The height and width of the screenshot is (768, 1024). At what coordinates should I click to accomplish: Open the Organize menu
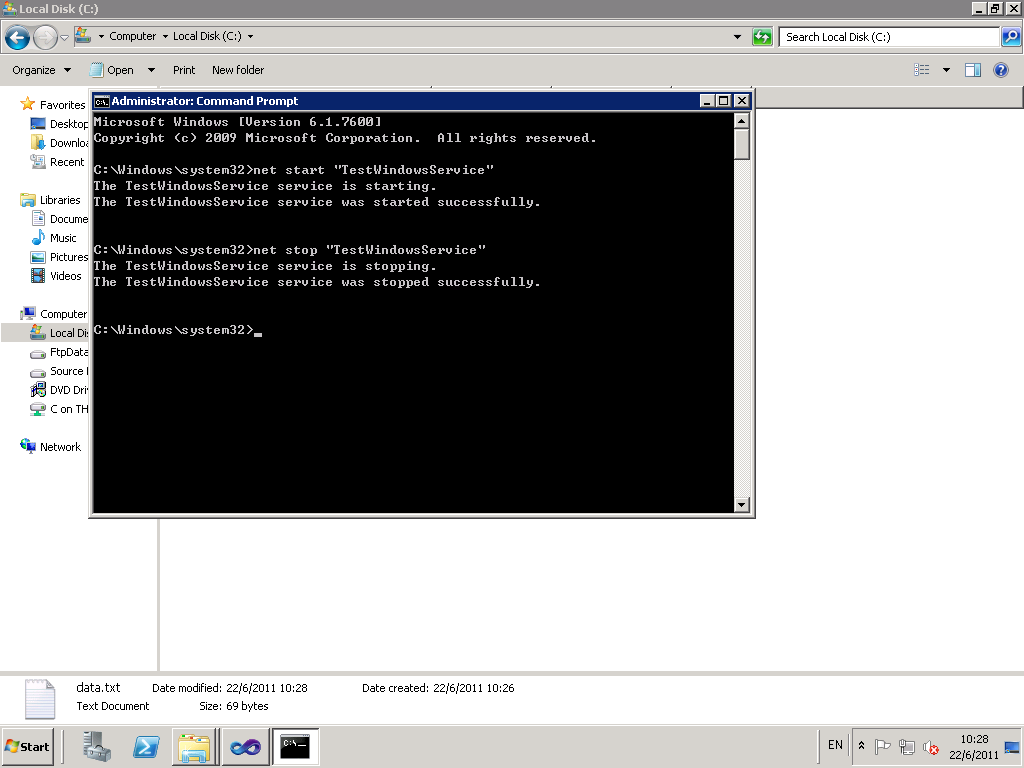coord(41,70)
